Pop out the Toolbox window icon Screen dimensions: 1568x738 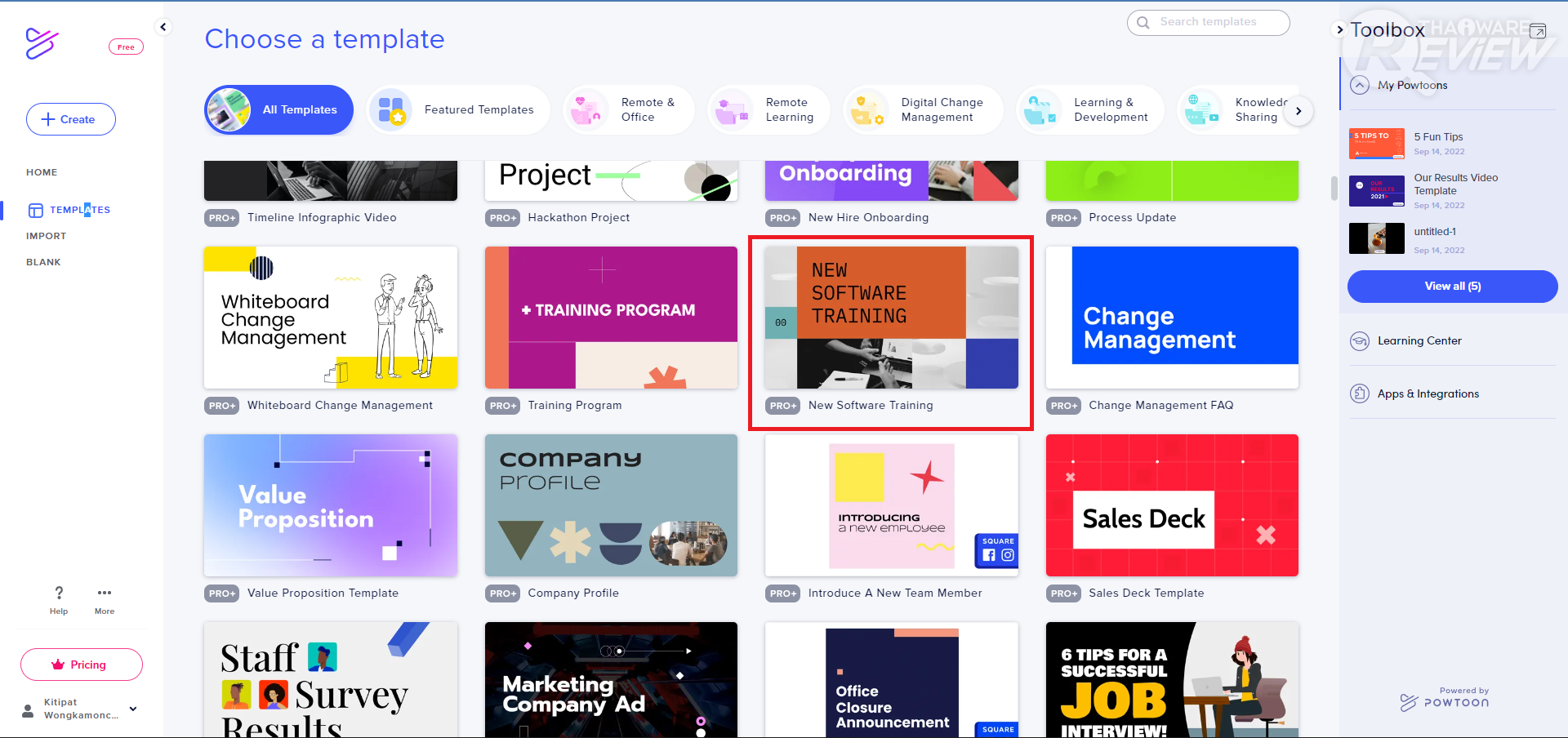click(x=1538, y=31)
